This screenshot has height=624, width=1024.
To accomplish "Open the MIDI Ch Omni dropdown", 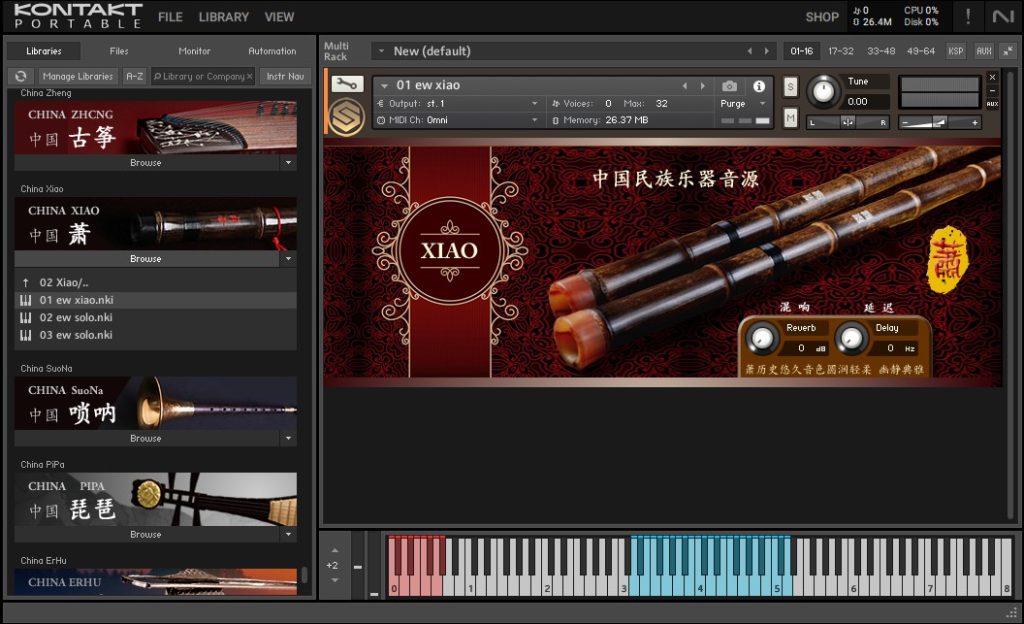I will click(535, 120).
